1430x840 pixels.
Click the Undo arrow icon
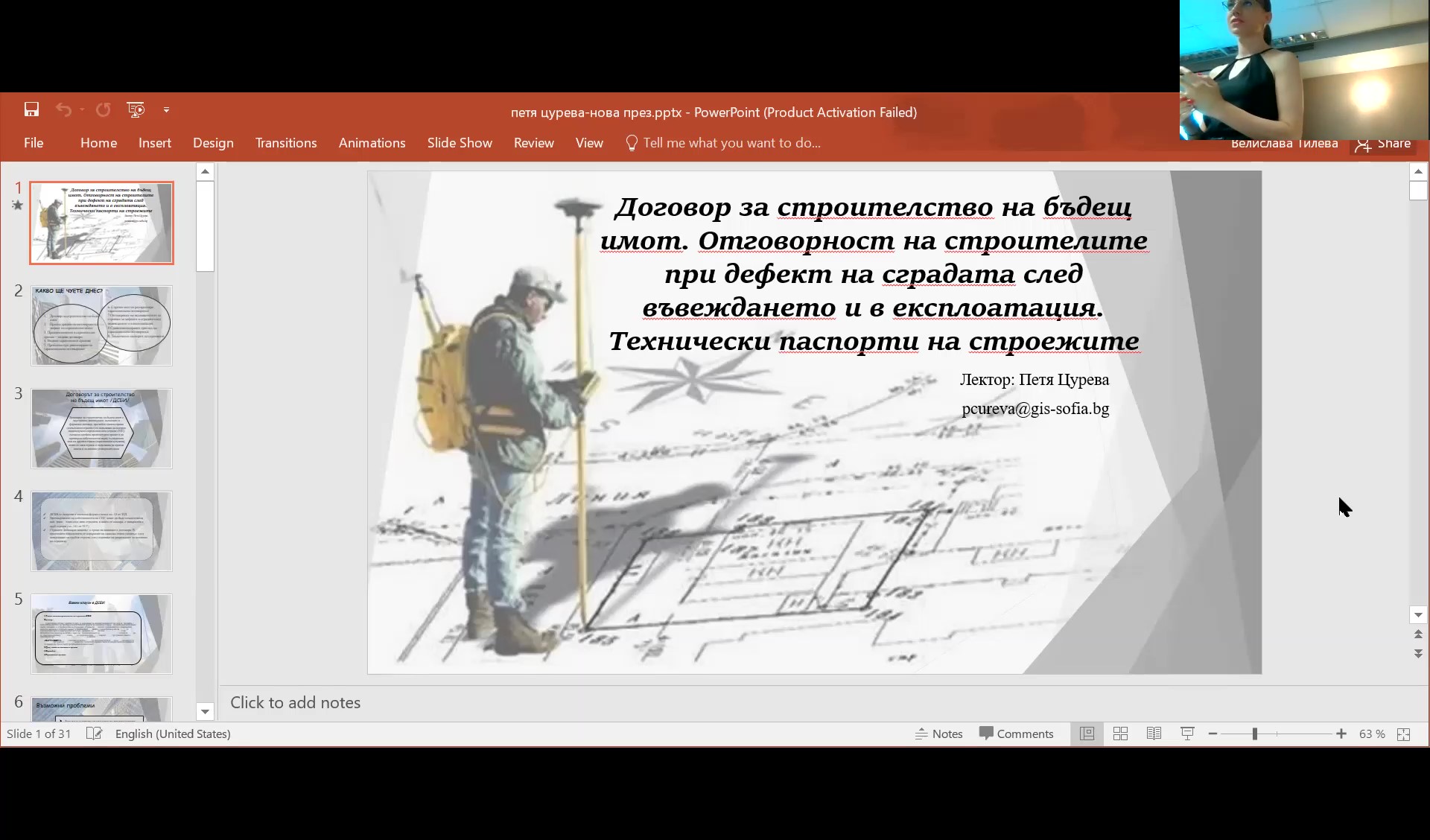click(x=63, y=110)
